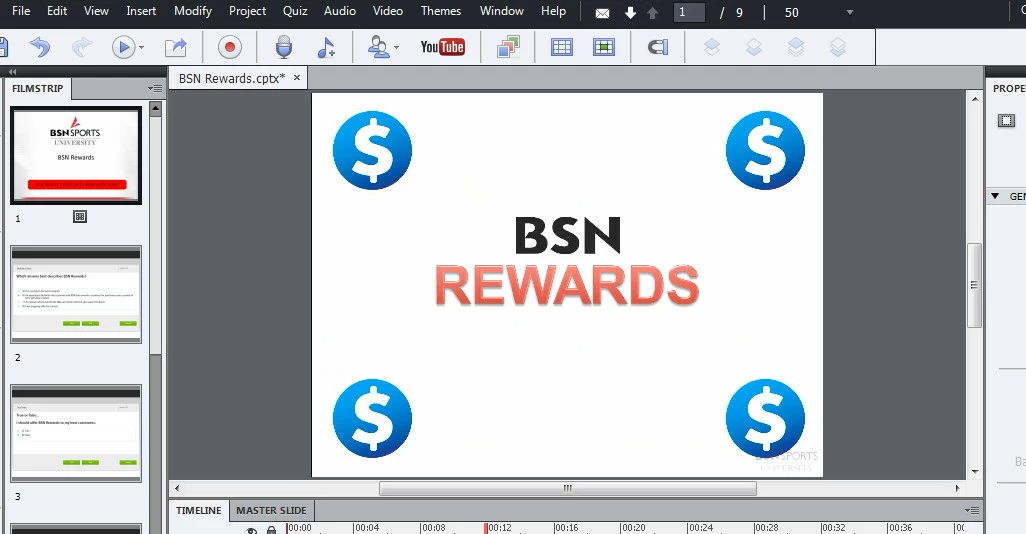
Task: Open the Quiz menu
Action: [x=295, y=11]
